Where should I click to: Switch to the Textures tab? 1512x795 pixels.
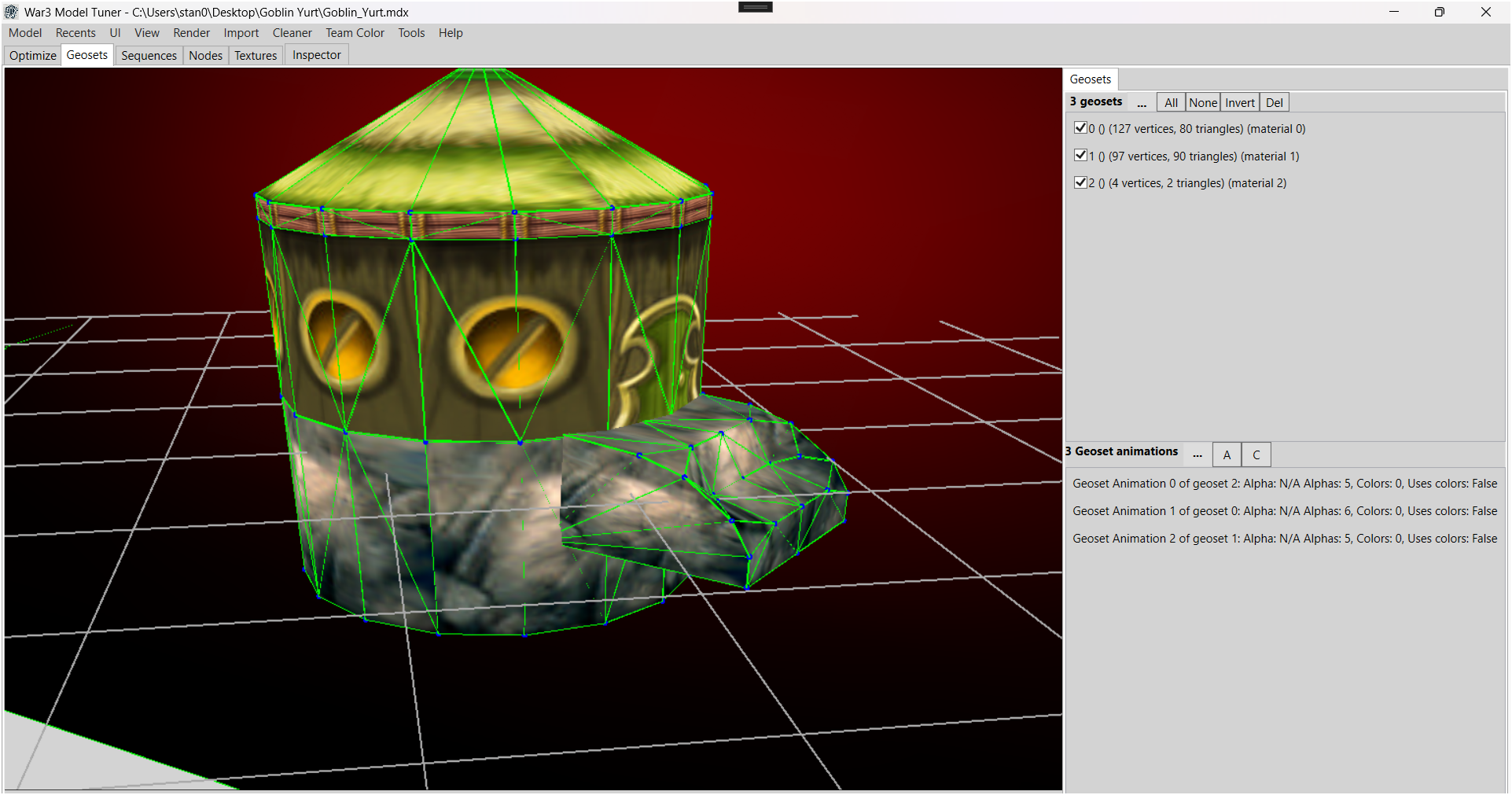(256, 56)
